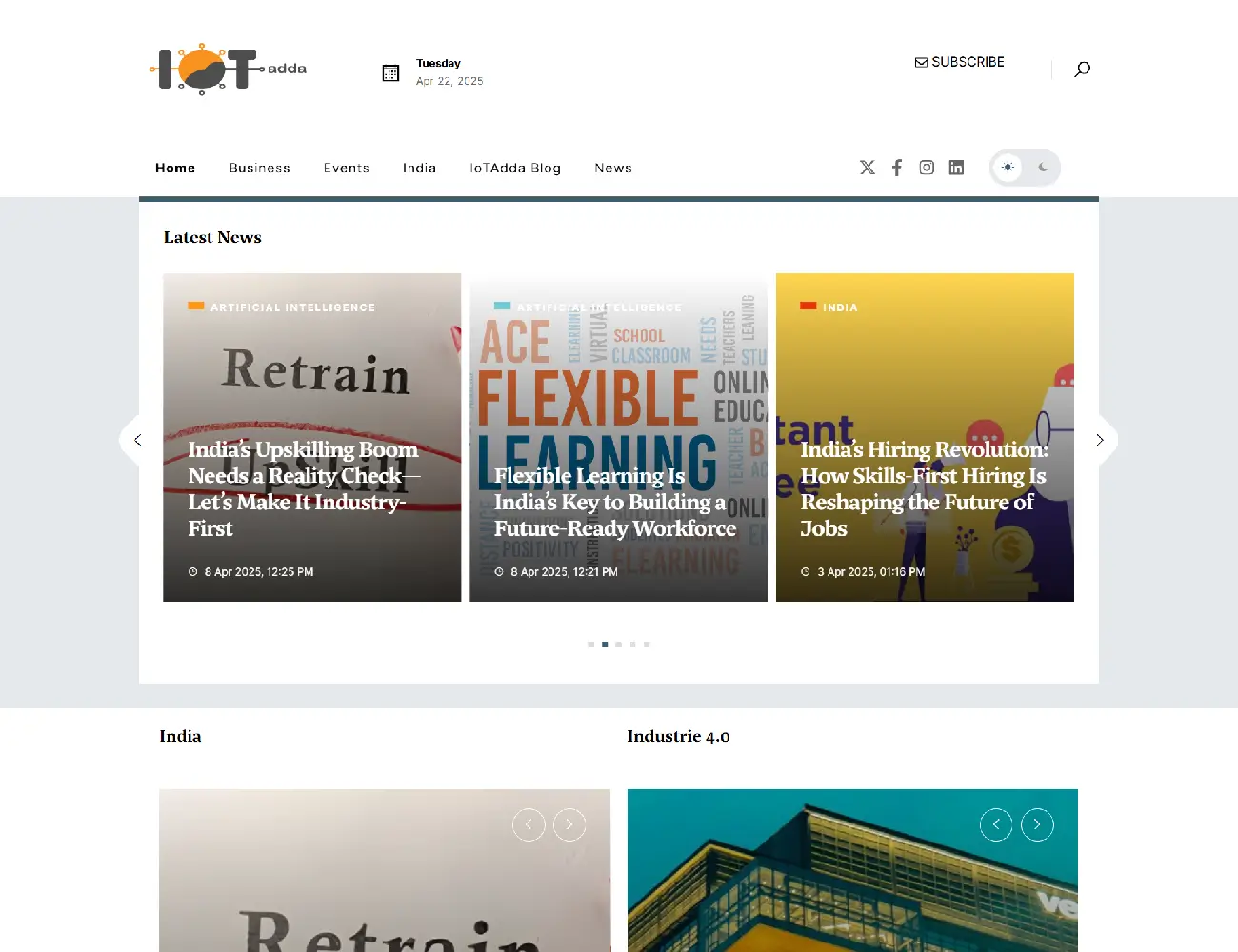This screenshot has width=1238, height=952.
Task: Open the search magnifier icon
Action: click(x=1082, y=69)
